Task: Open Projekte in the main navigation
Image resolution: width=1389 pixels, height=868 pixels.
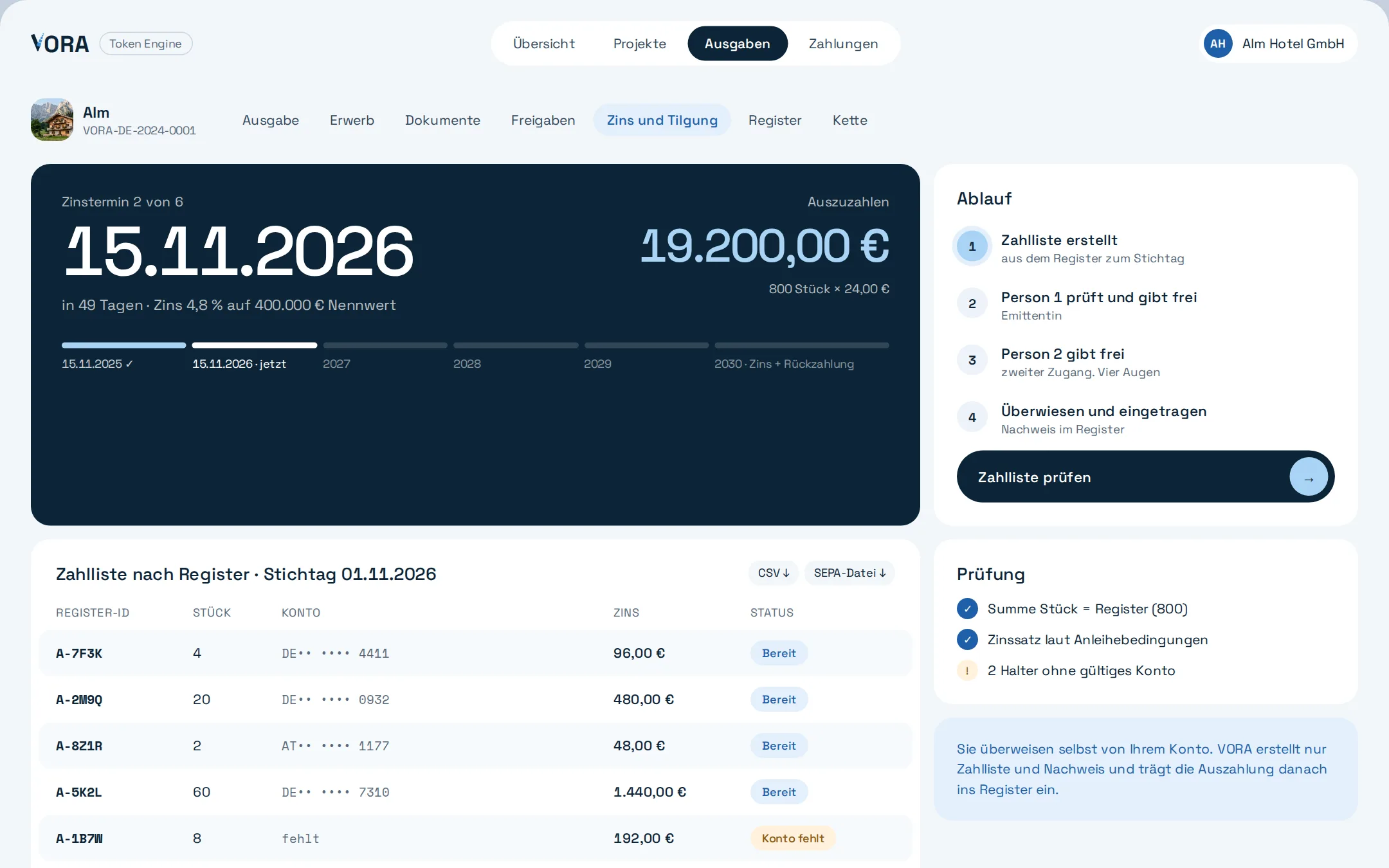Action: pyautogui.click(x=640, y=44)
